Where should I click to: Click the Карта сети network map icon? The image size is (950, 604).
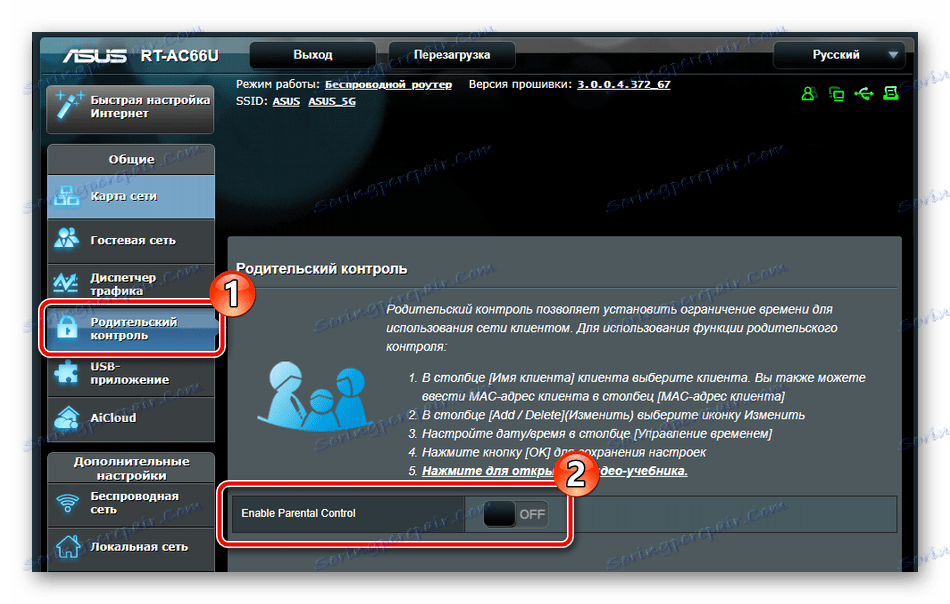[x=67, y=196]
